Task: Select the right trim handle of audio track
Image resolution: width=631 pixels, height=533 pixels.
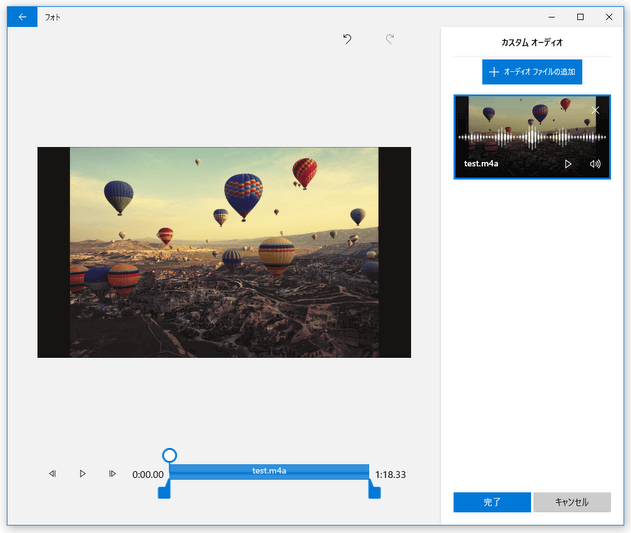Action: (x=374, y=490)
